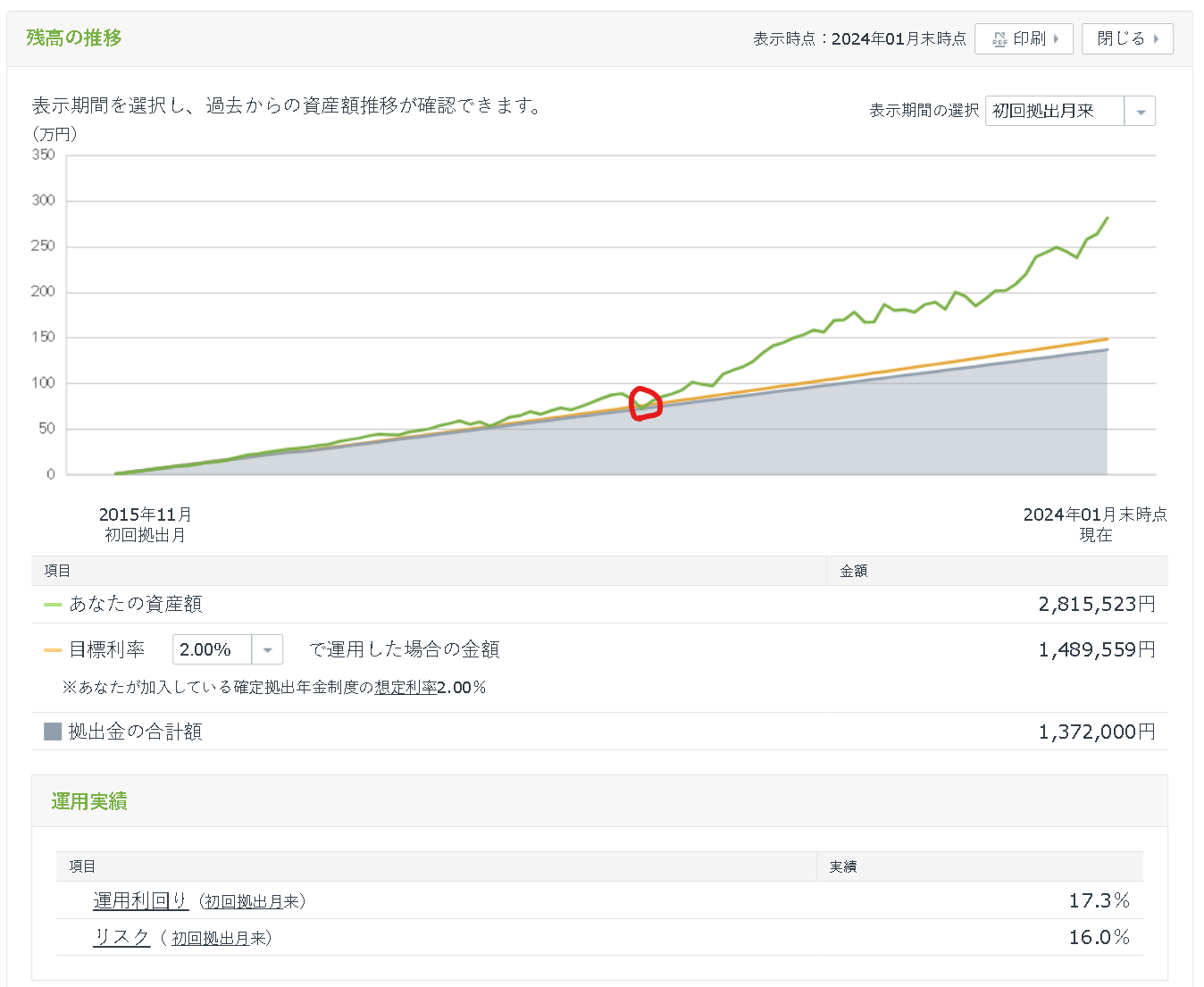Open the リスク link
The height and width of the screenshot is (987, 1204).
[x=121, y=937]
